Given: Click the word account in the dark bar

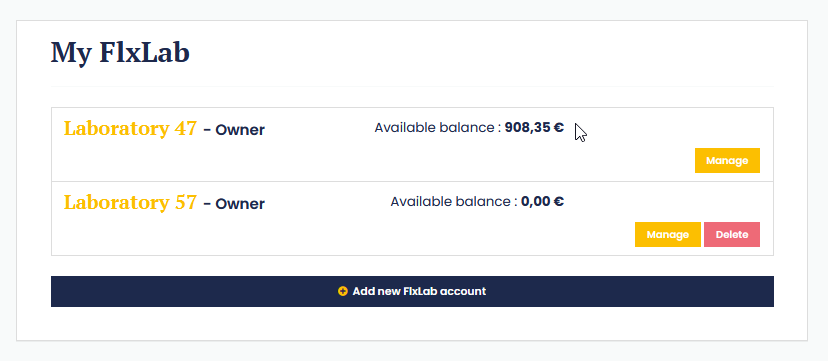Looking at the screenshot, I should click(x=463, y=291).
